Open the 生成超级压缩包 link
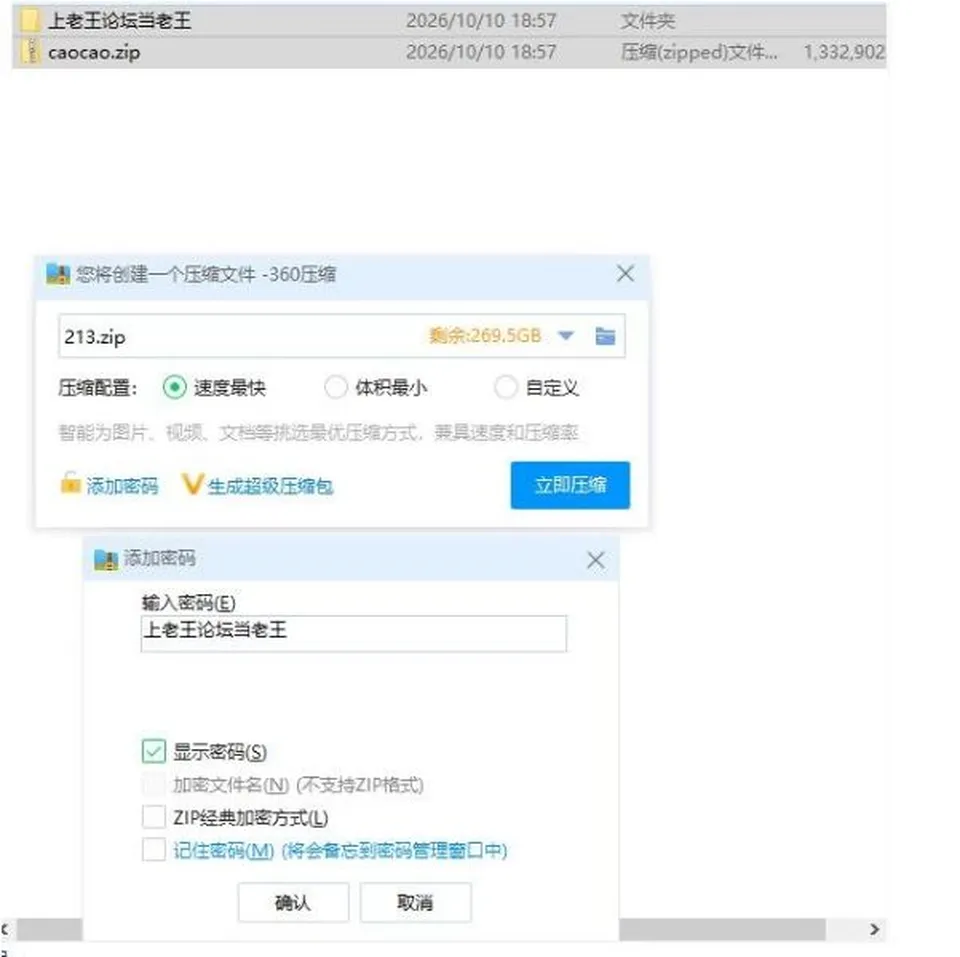Screen dimensions: 960x957 point(270,487)
